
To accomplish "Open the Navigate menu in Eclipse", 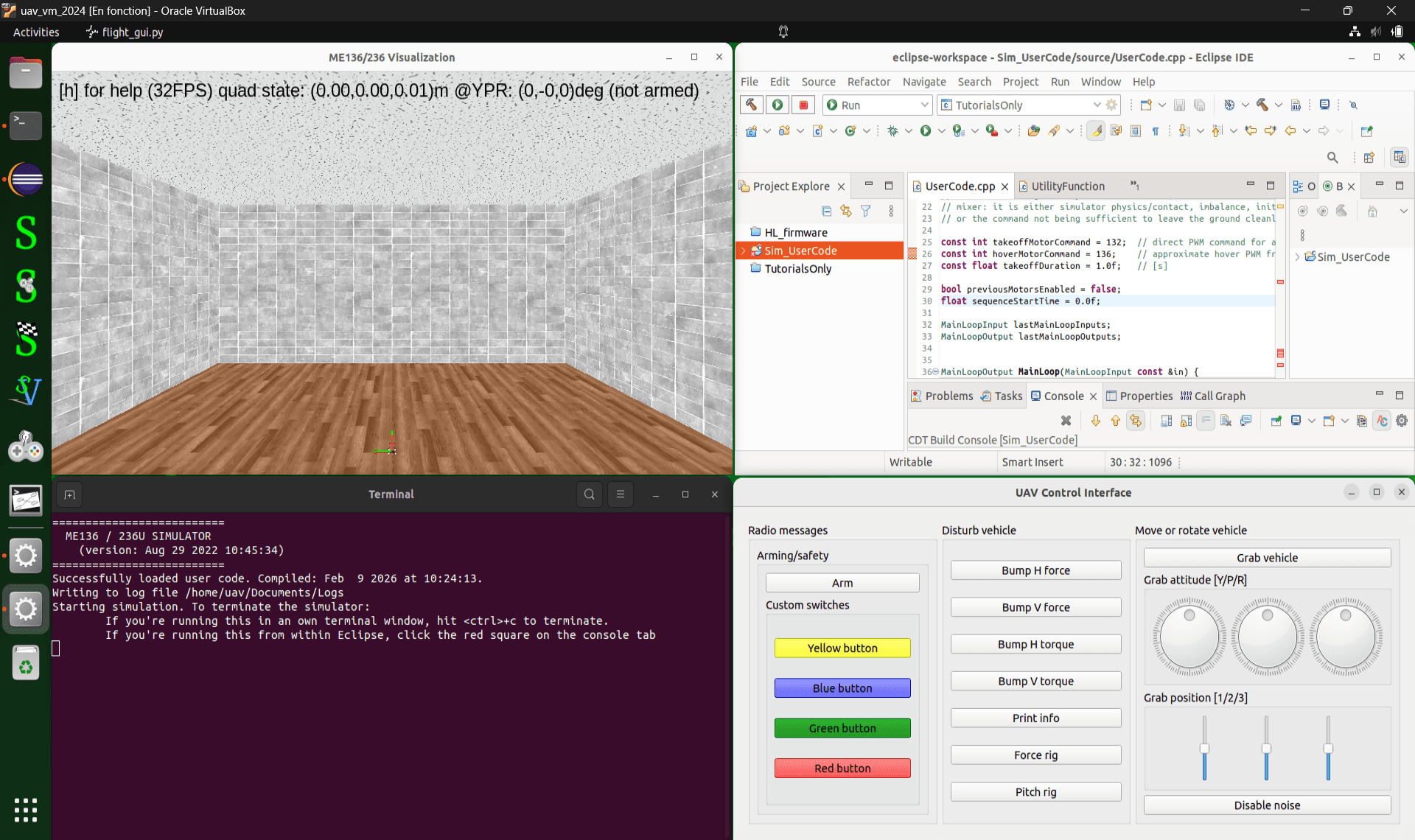I will click(924, 82).
